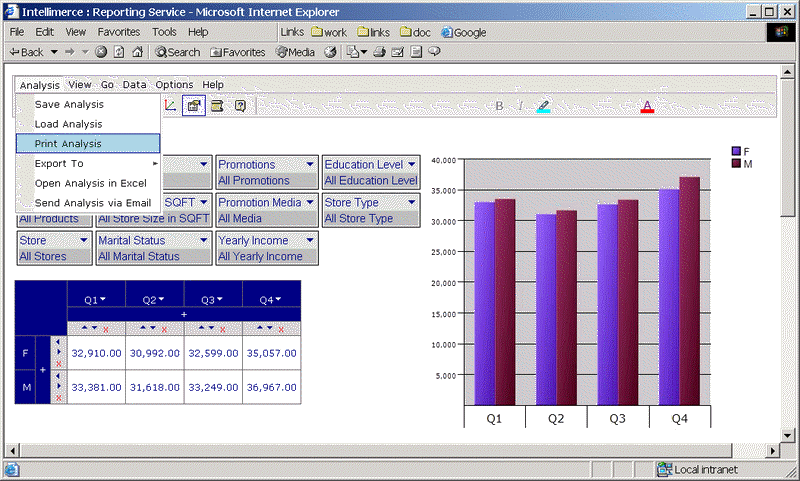Click the All Promotions value link
This screenshot has width=800, height=481.
pyautogui.click(x=254, y=180)
